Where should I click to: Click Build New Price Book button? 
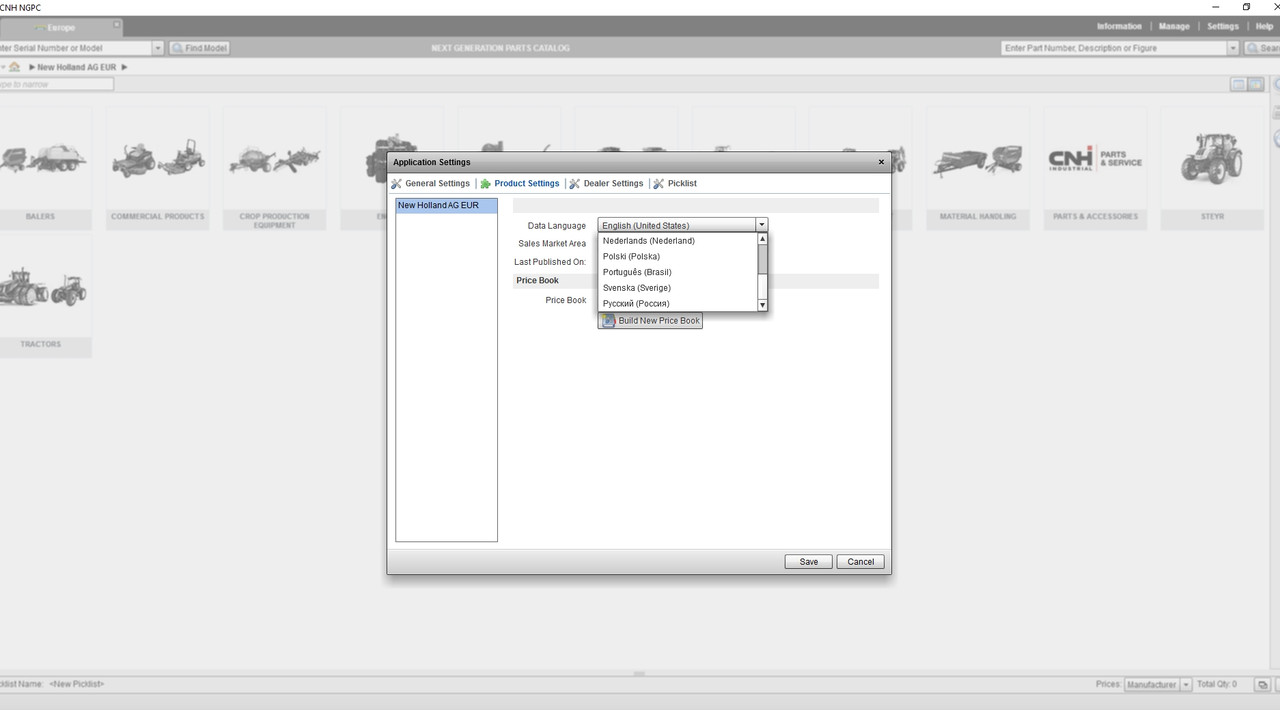[x=651, y=321]
